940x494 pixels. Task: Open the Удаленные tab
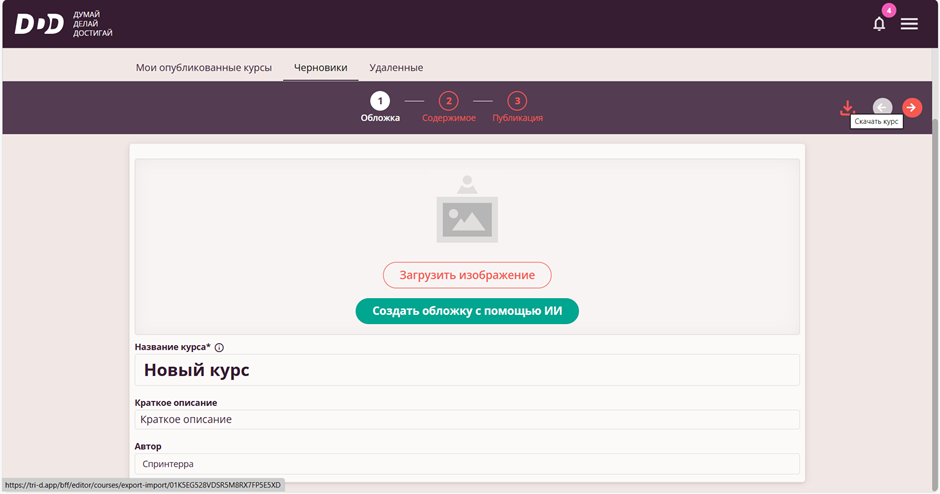396,67
